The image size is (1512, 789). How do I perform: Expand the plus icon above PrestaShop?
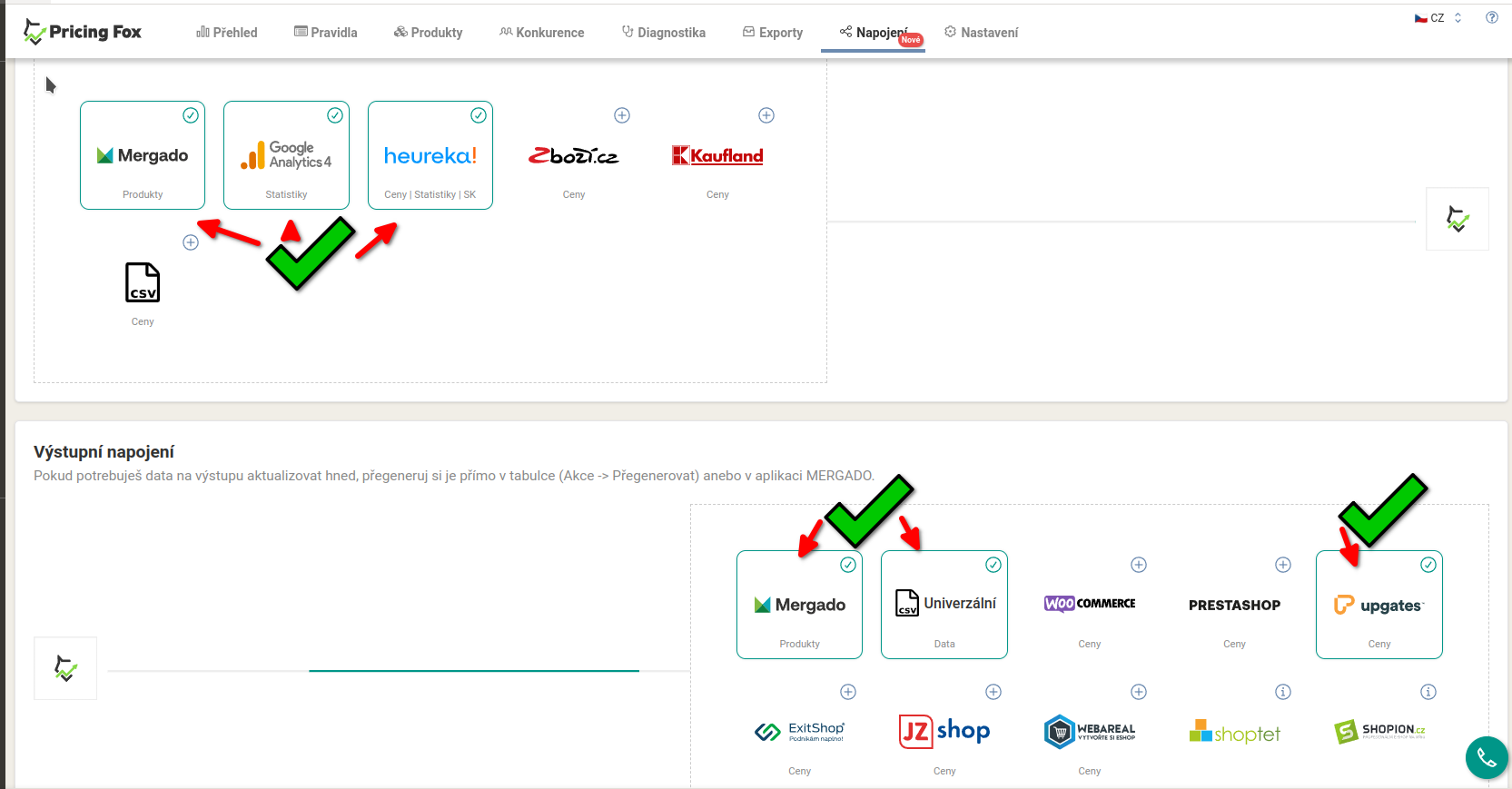(1282, 565)
